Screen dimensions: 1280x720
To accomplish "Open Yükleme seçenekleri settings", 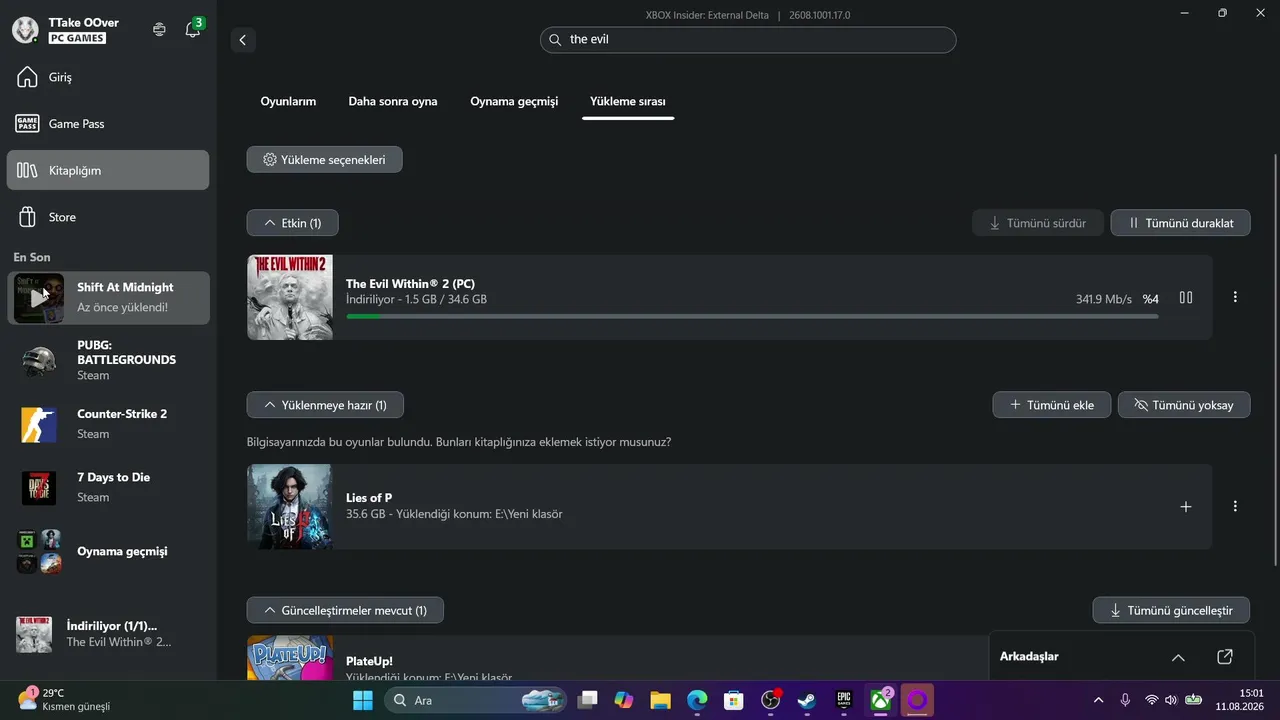I will coord(324,159).
